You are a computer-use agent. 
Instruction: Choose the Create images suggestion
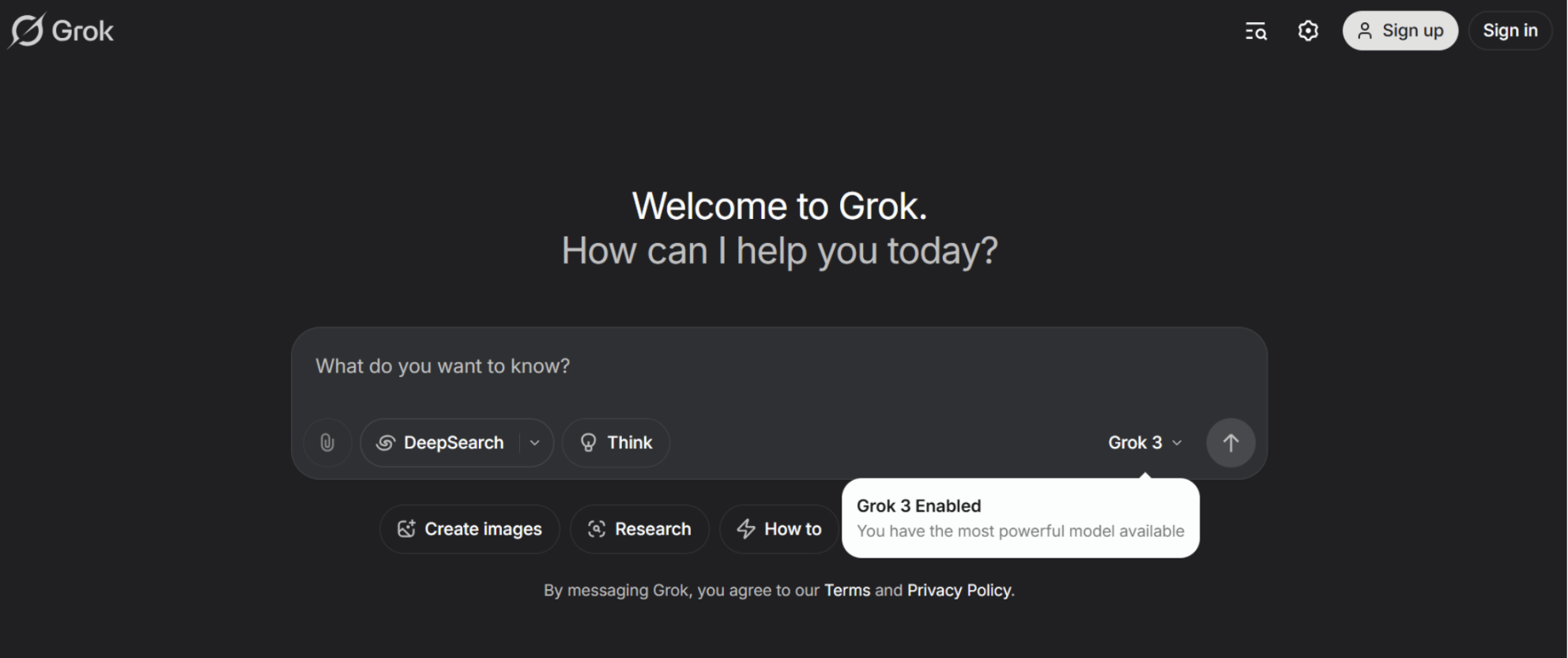coord(469,529)
